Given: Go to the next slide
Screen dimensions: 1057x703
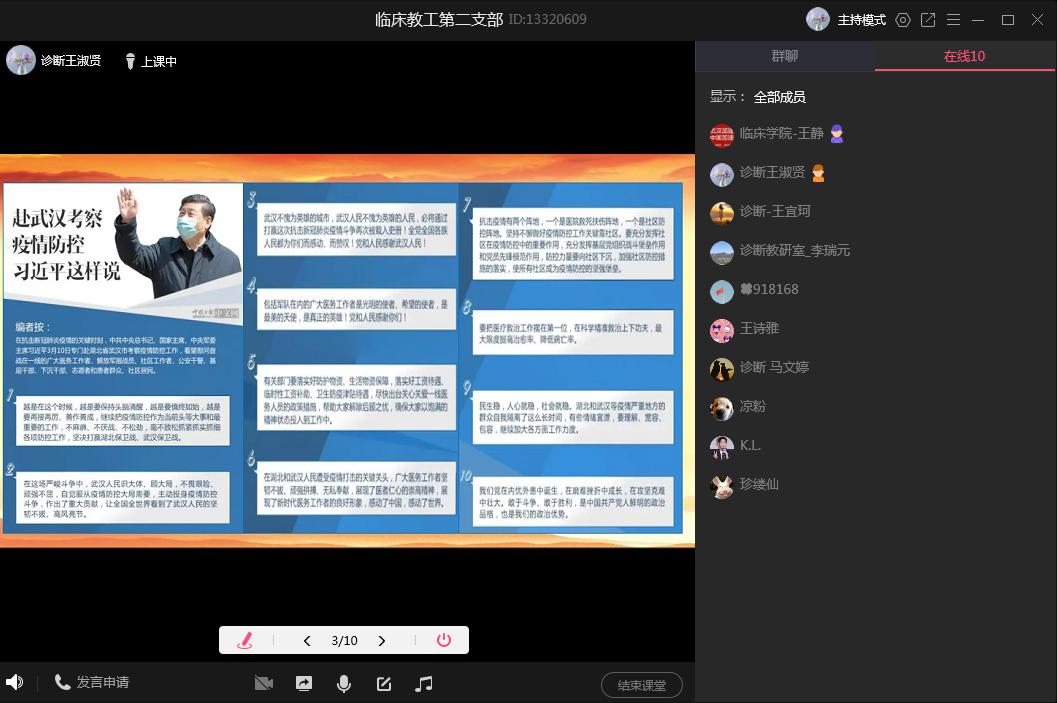Looking at the screenshot, I should click(382, 641).
